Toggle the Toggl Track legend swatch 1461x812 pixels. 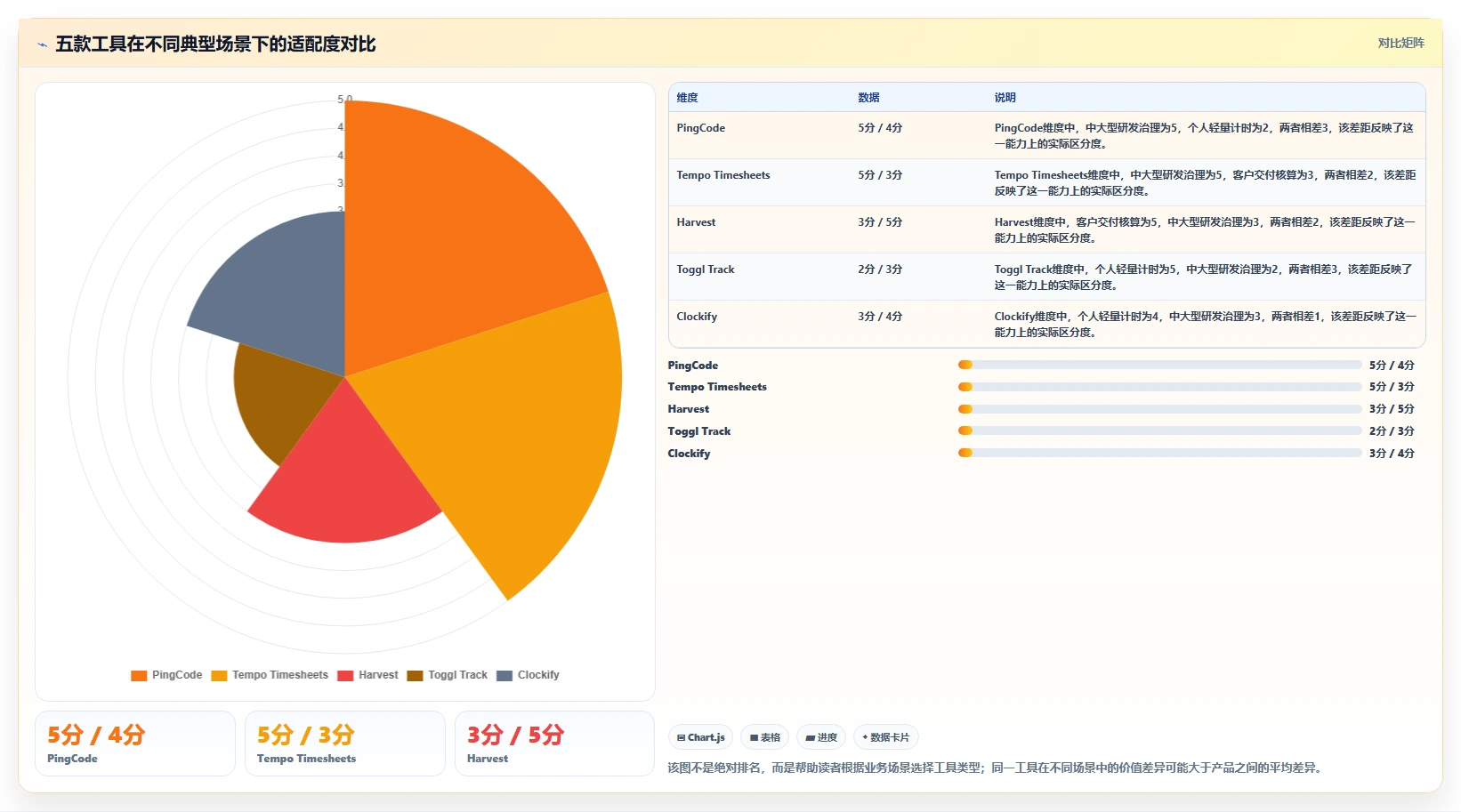pos(415,675)
